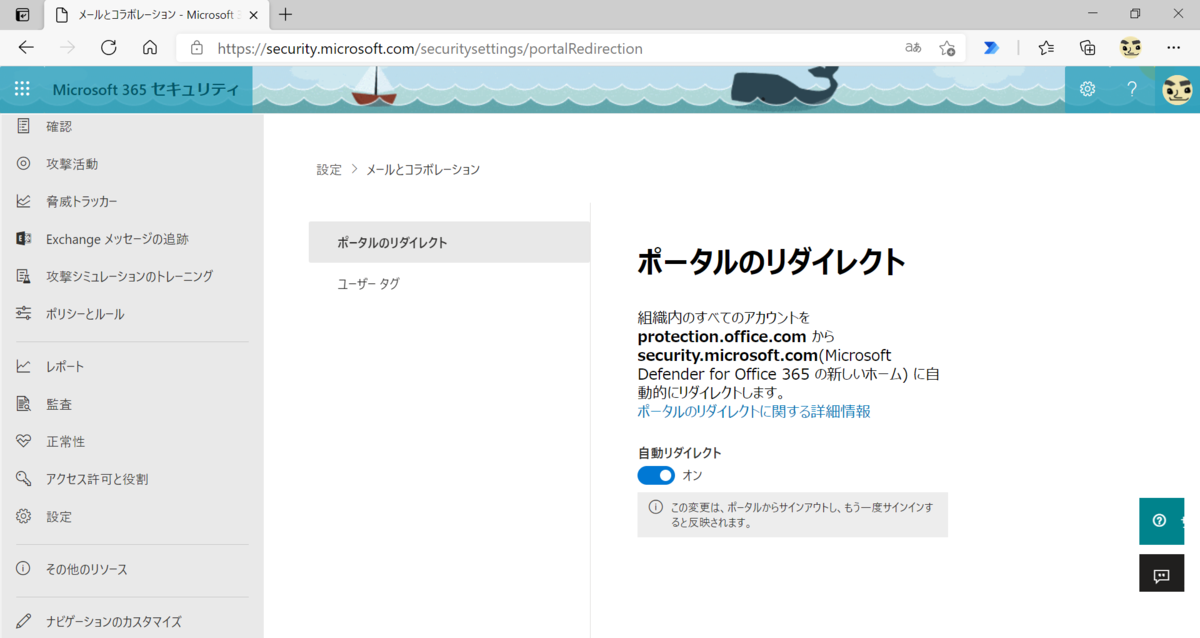Open the browser collections icon
The image size is (1200, 638).
pos(1088,47)
